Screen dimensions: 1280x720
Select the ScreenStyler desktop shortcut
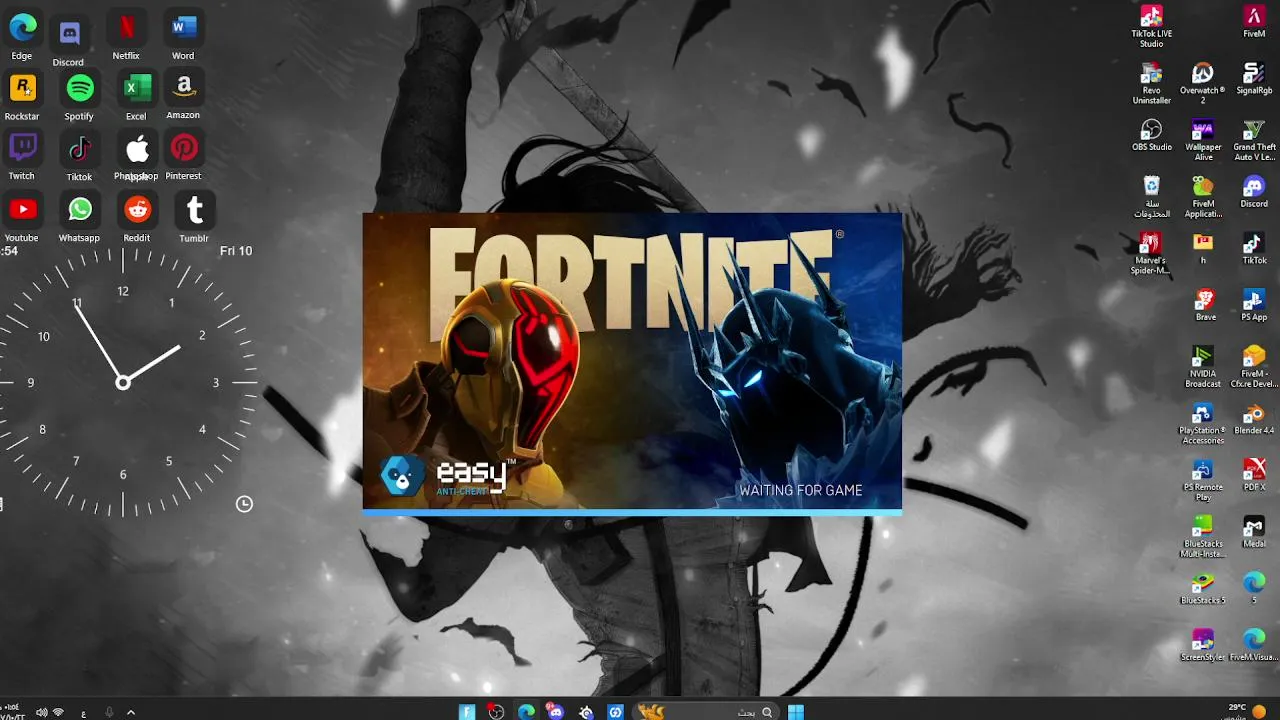click(x=1203, y=646)
